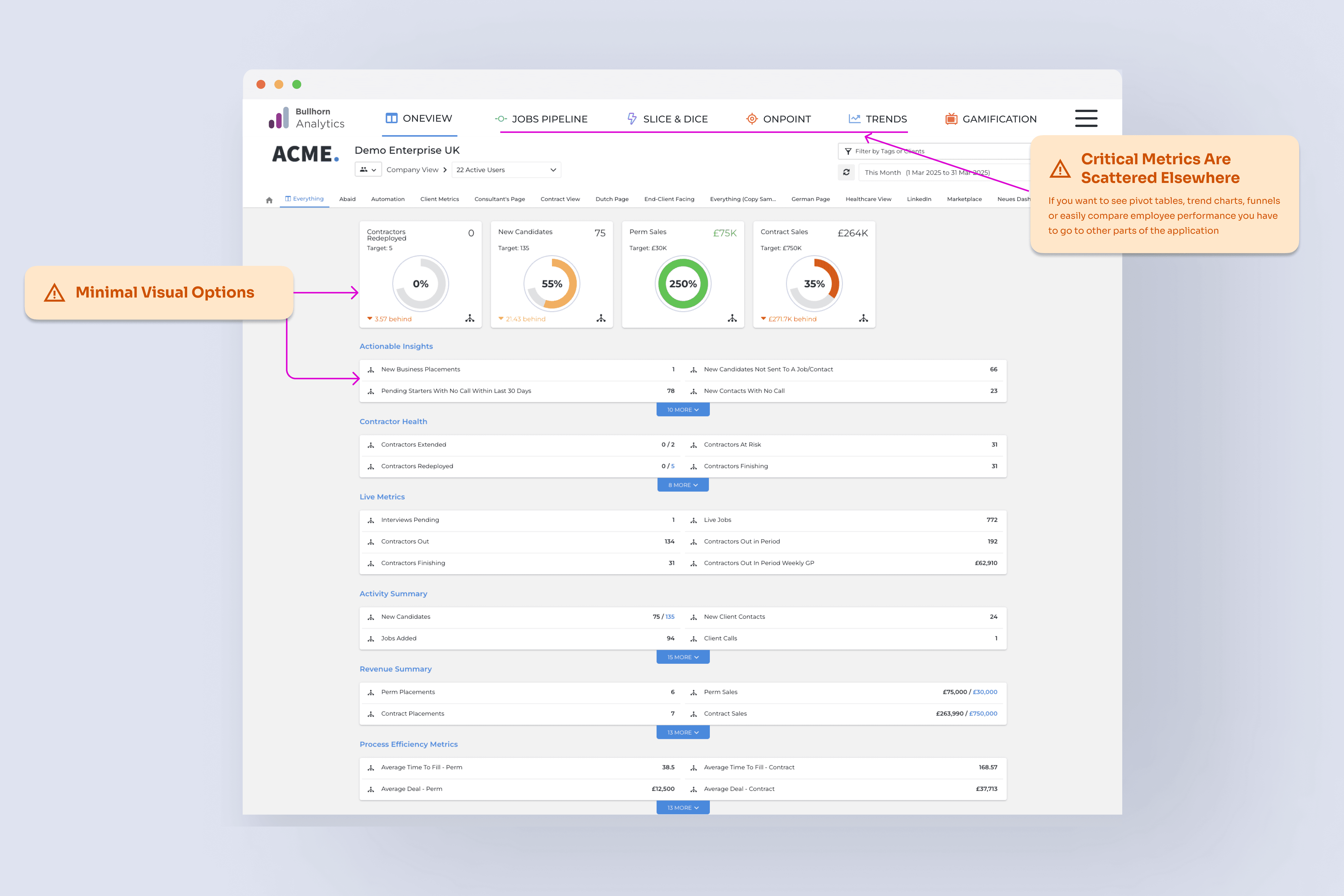Click the refresh icon beside date range
This screenshot has height=896, width=1344.
(846, 172)
